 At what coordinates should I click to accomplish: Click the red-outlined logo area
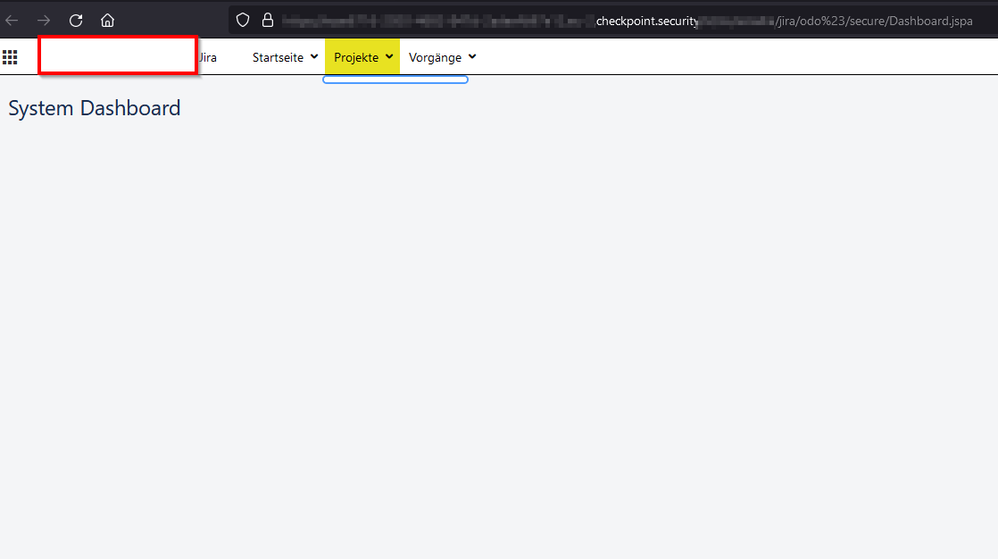117,55
